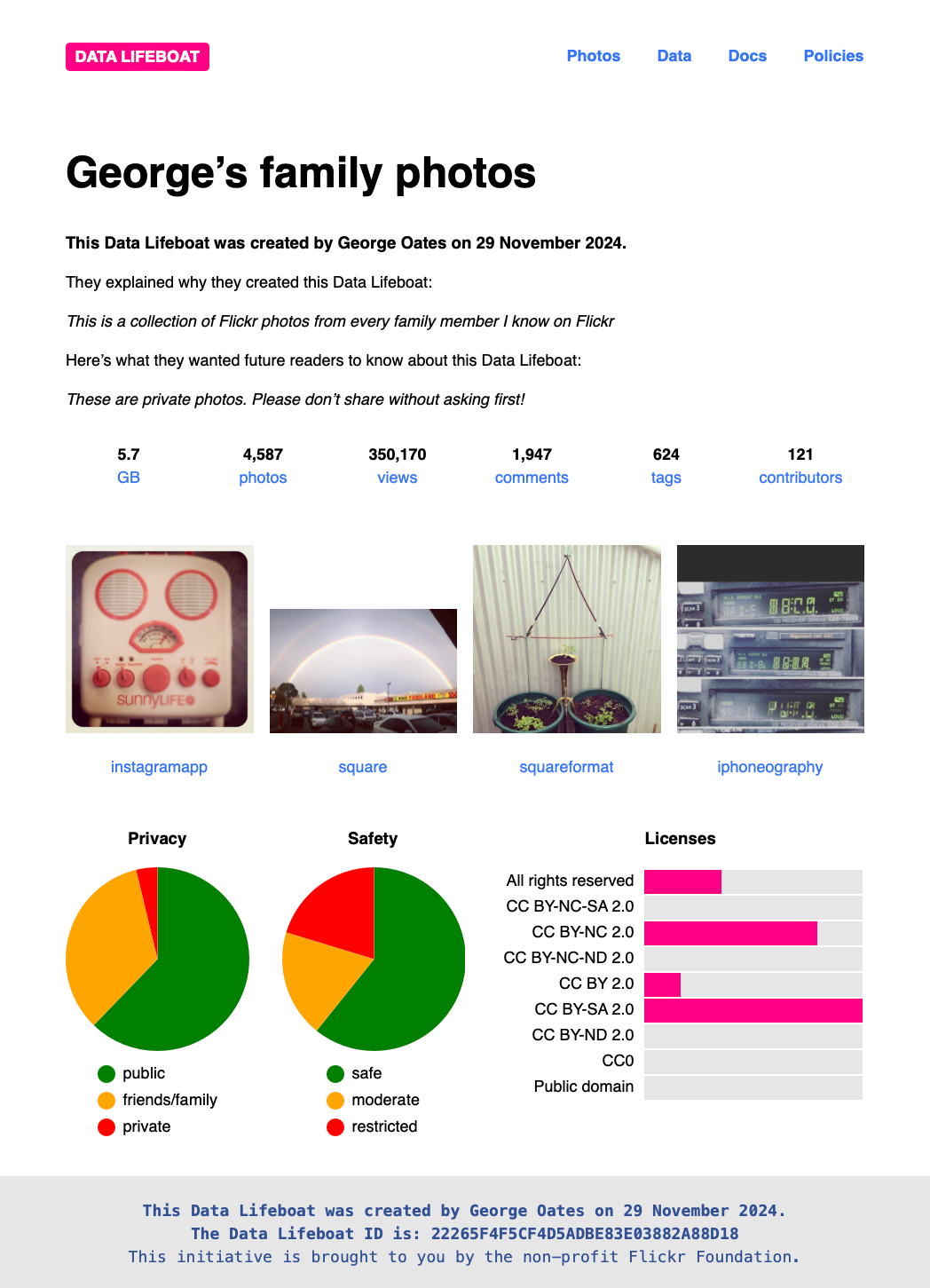
Task: Click the green public legend swatch
Action: pos(106,1074)
